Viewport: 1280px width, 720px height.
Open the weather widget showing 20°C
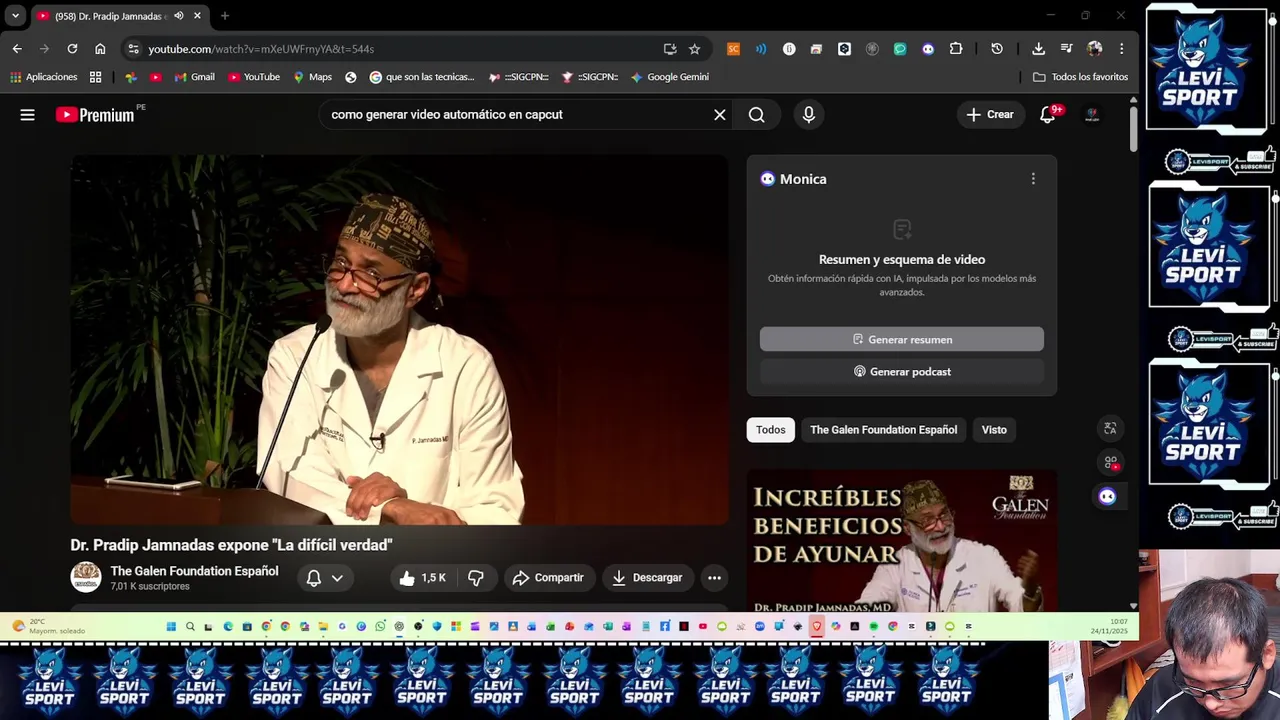50,627
